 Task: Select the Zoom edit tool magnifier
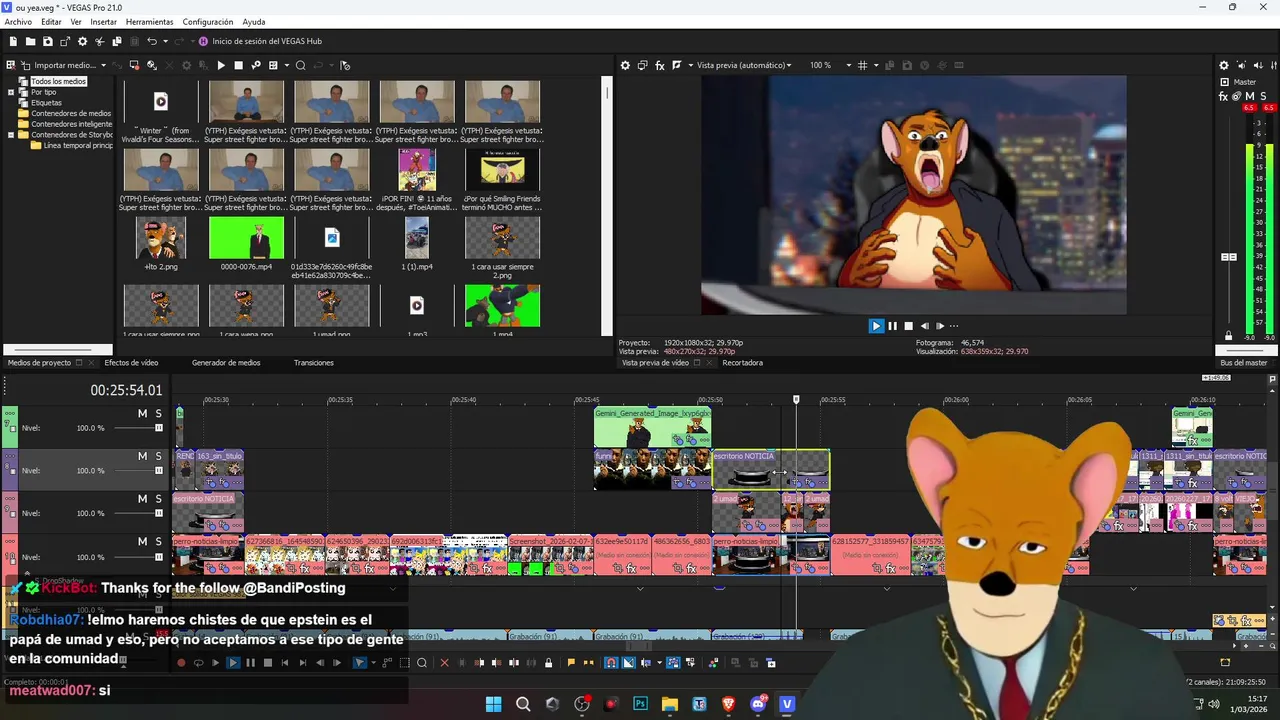[x=422, y=662]
